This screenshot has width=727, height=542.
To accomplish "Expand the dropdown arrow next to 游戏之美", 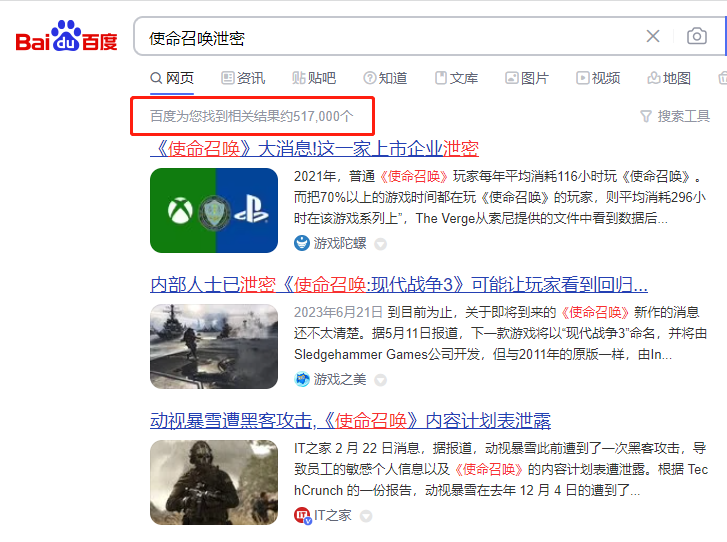I will [381, 380].
